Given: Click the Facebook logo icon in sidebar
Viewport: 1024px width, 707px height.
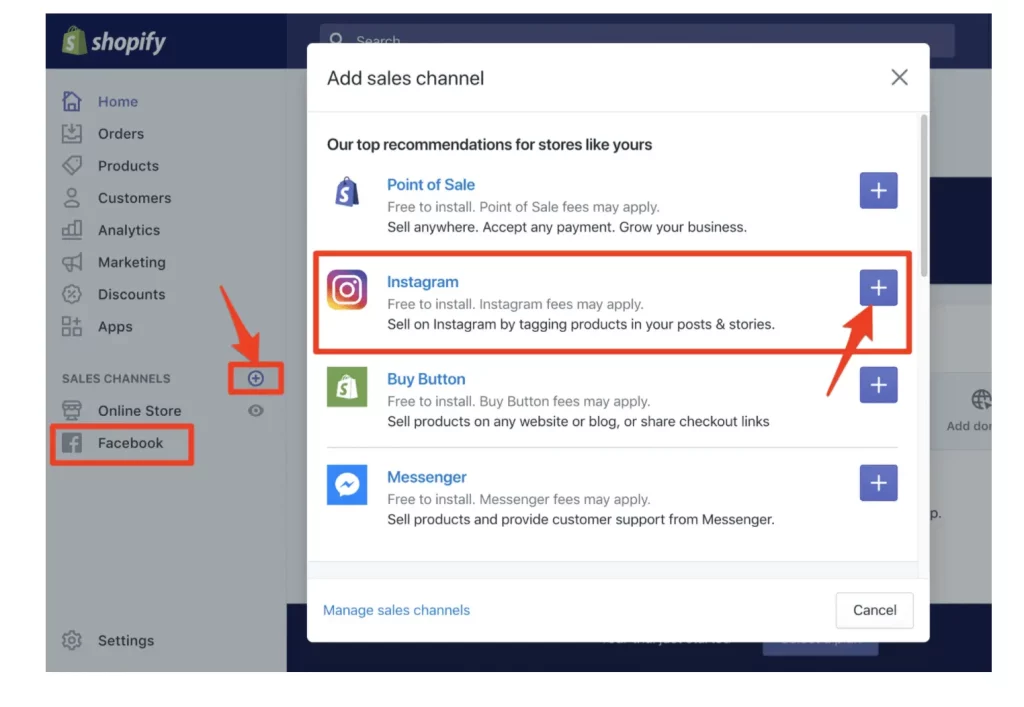Looking at the screenshot, I should point(72,443).
